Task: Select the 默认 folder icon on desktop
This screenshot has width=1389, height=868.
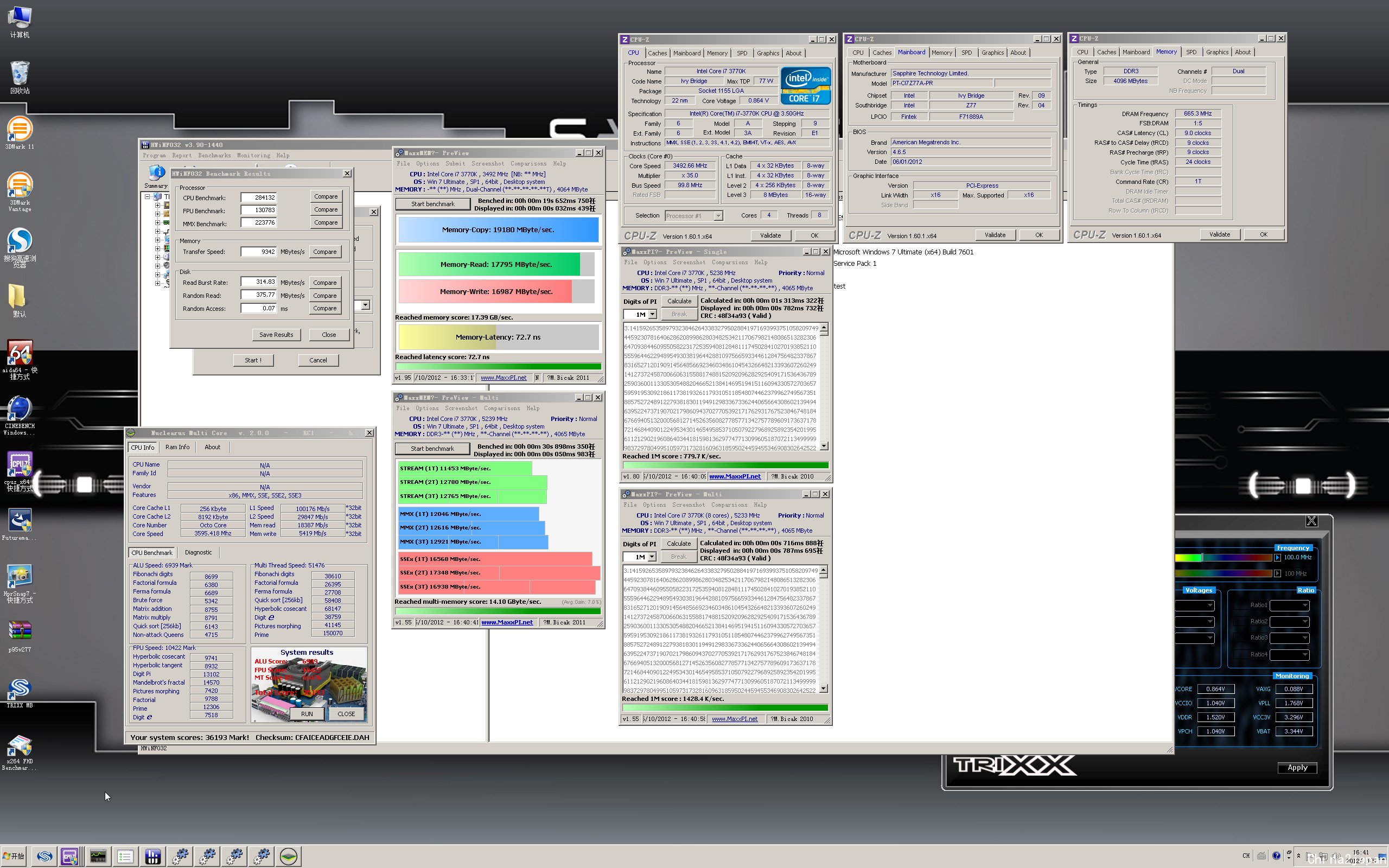Action: click(20, 300)
